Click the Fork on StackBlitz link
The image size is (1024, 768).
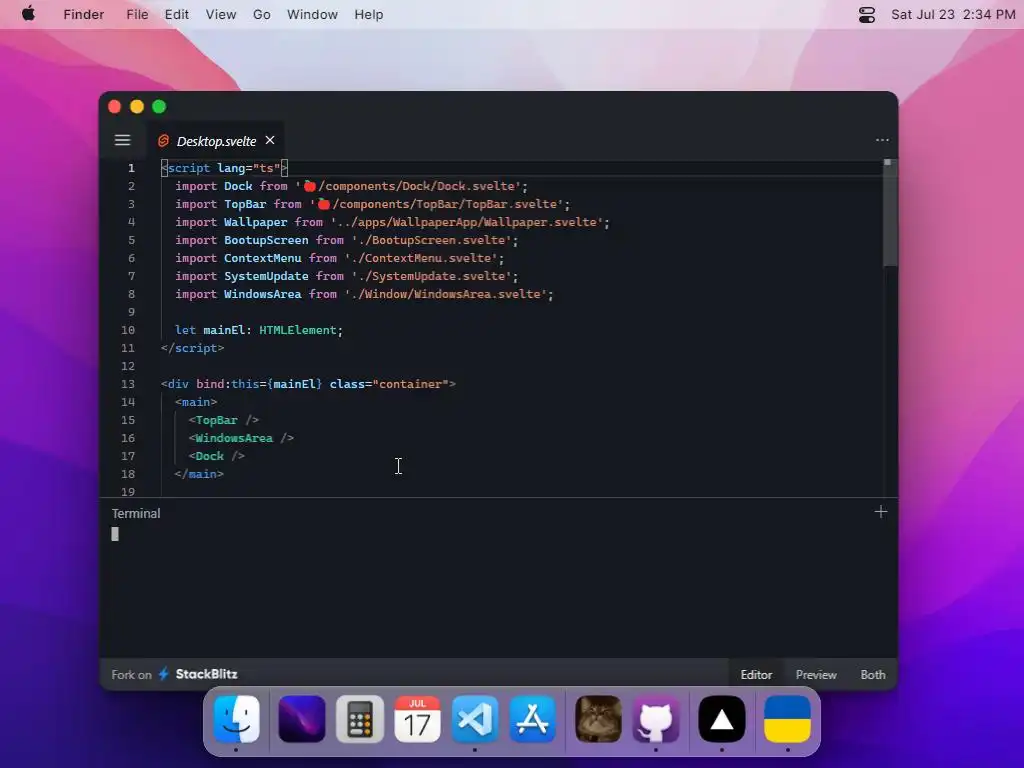point(174,674)
